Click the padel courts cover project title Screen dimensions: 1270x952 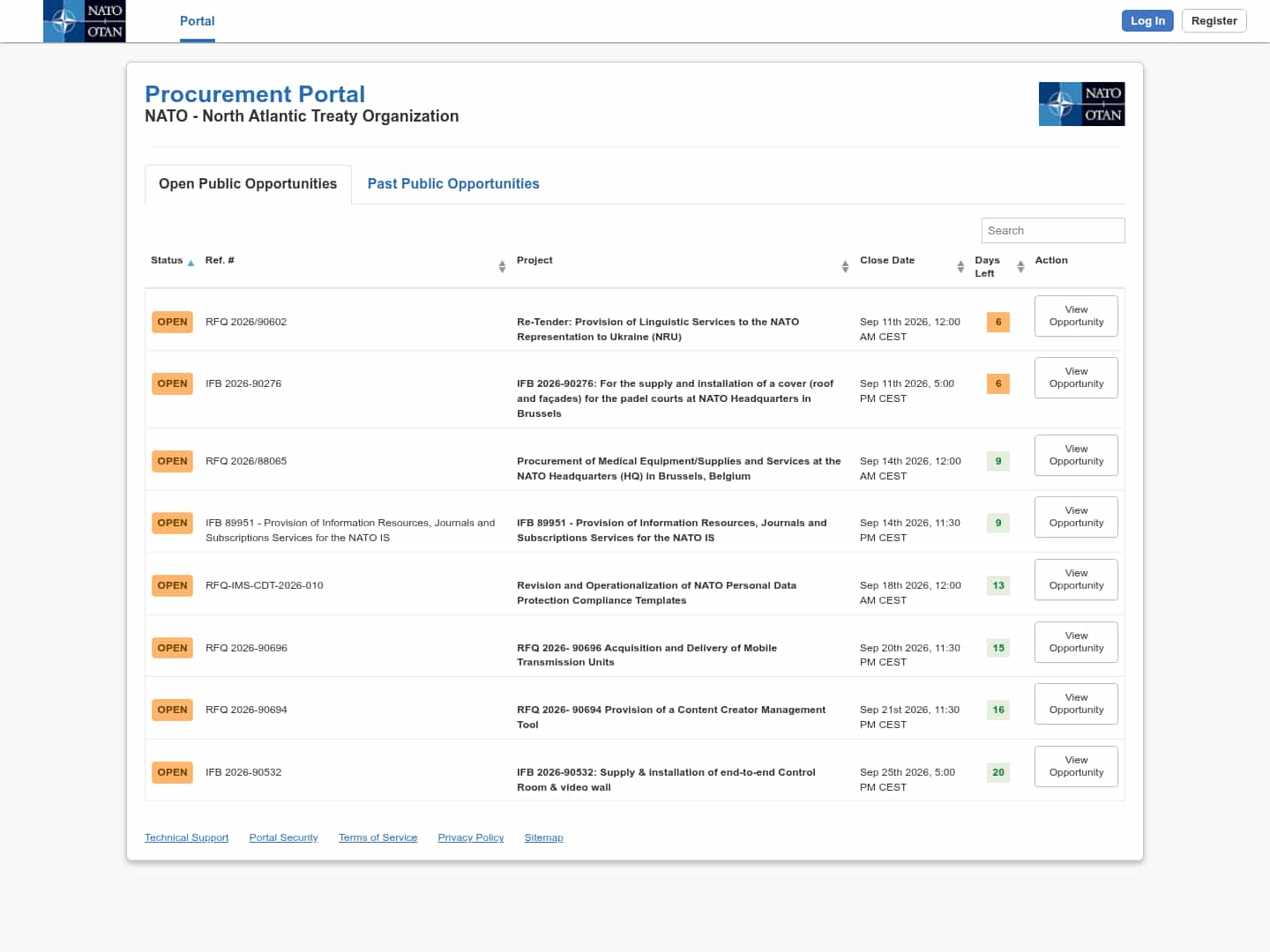click(x=676, y=398)
